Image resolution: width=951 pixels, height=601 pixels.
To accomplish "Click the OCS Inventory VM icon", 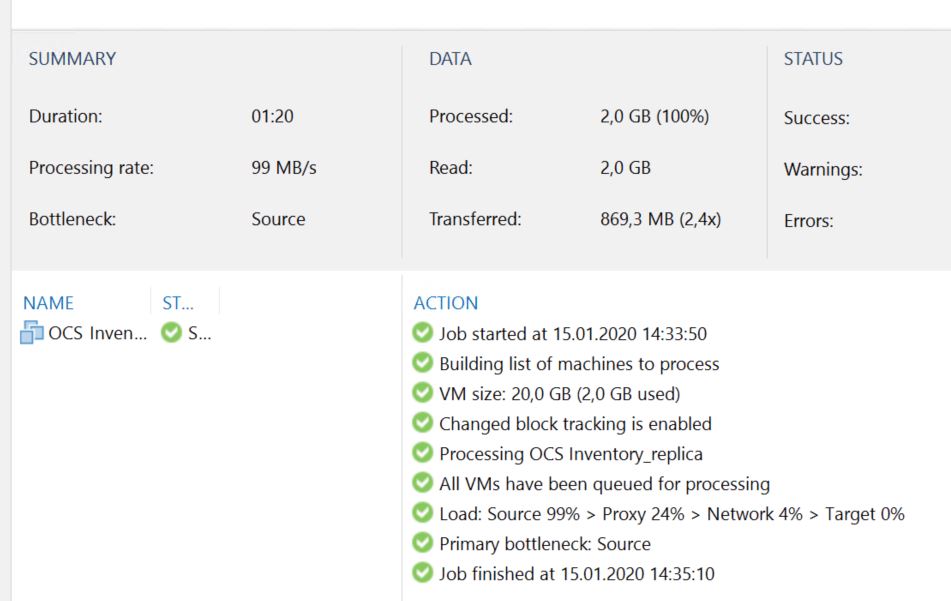I will [x=32, y=333].
